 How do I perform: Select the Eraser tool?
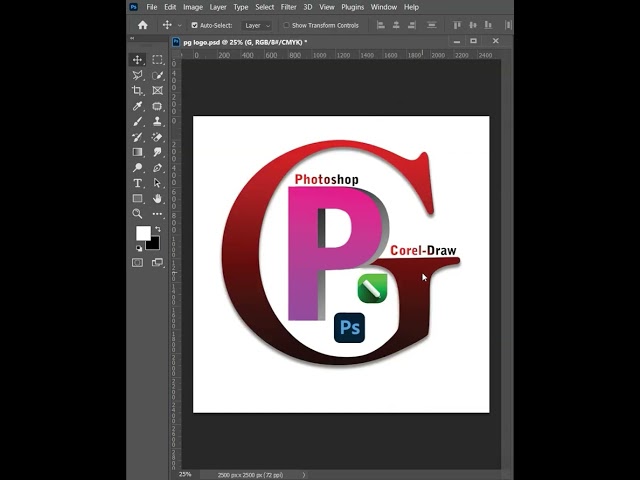[157, 137]
